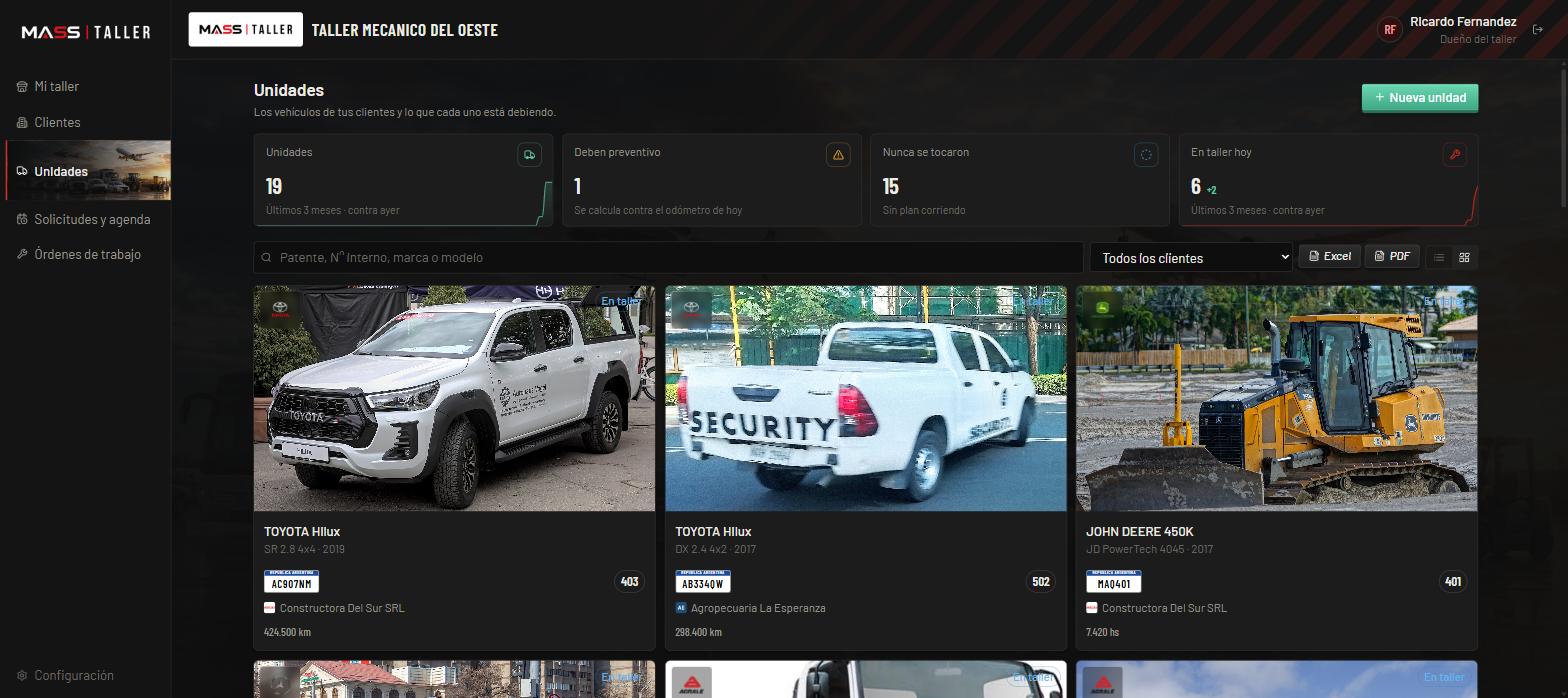Switch to list view
The height and width of the screenshot is (698, 1568).
(x=1439, y=257)
